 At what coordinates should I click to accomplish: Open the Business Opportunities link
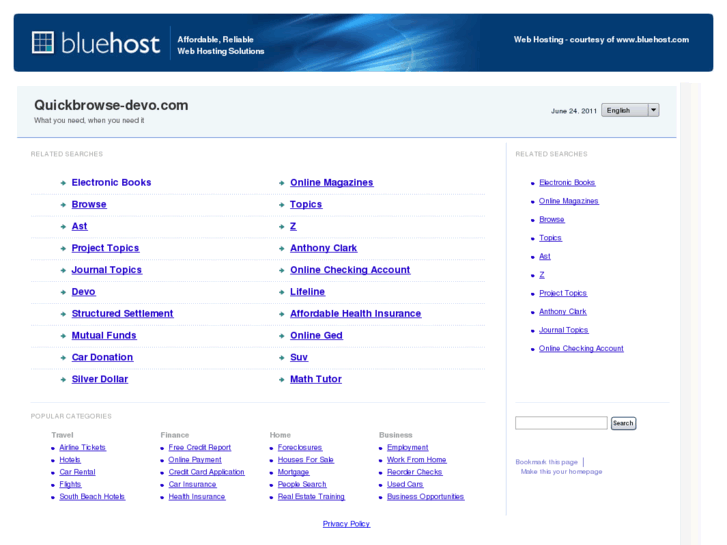(x=426, y=497)
